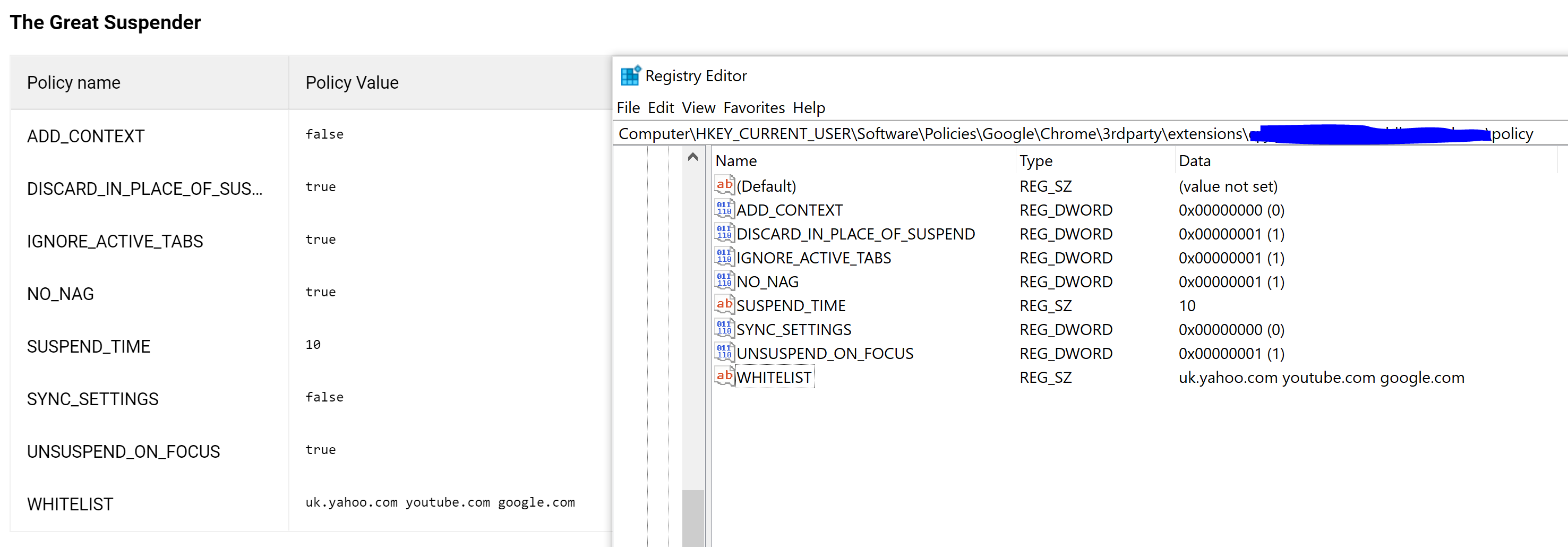This screenshot has height=547, width=1568.
Task: Select the (Default) registry value
Action: [x=766, y=186]
